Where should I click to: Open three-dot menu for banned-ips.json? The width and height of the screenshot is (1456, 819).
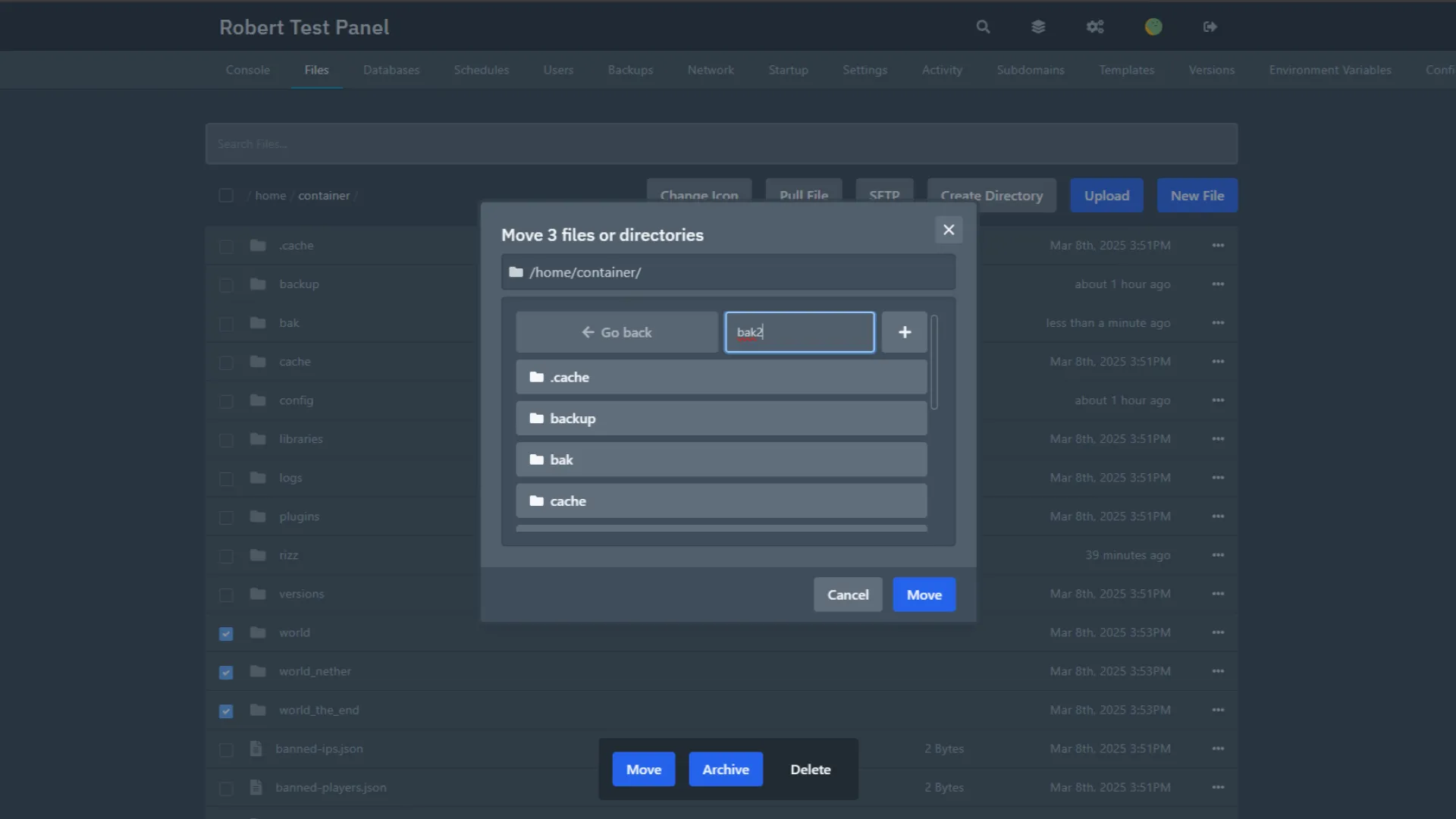[x=1218, y=748]
